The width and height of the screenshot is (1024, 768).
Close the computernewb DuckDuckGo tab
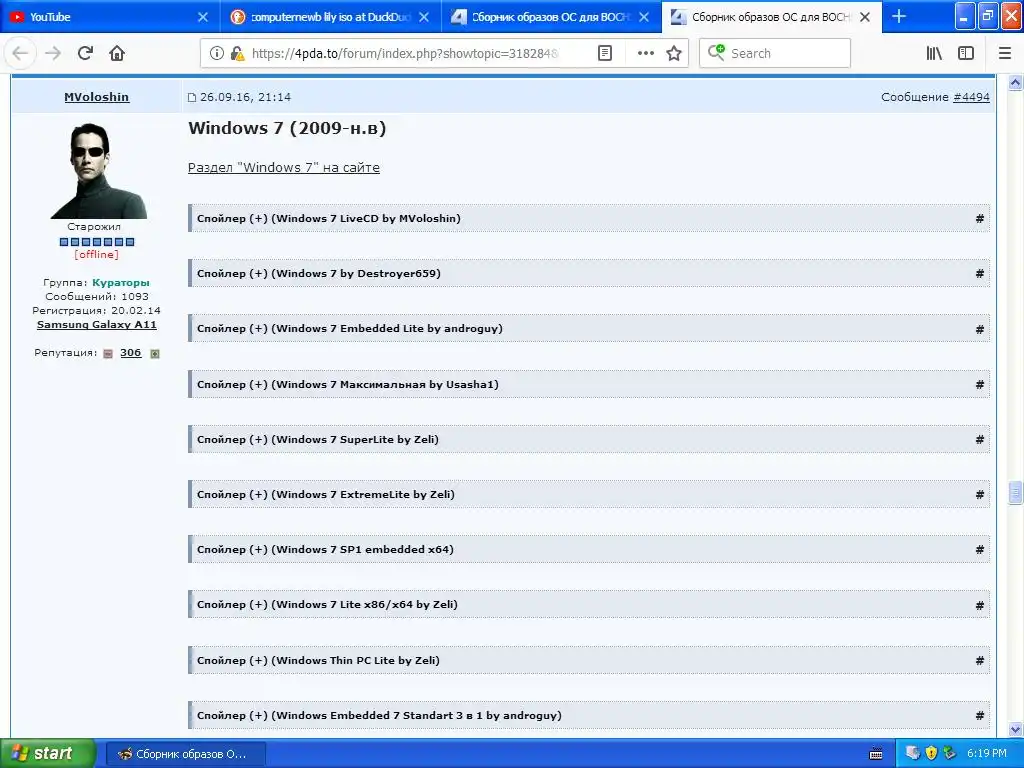tap(424, 17)
